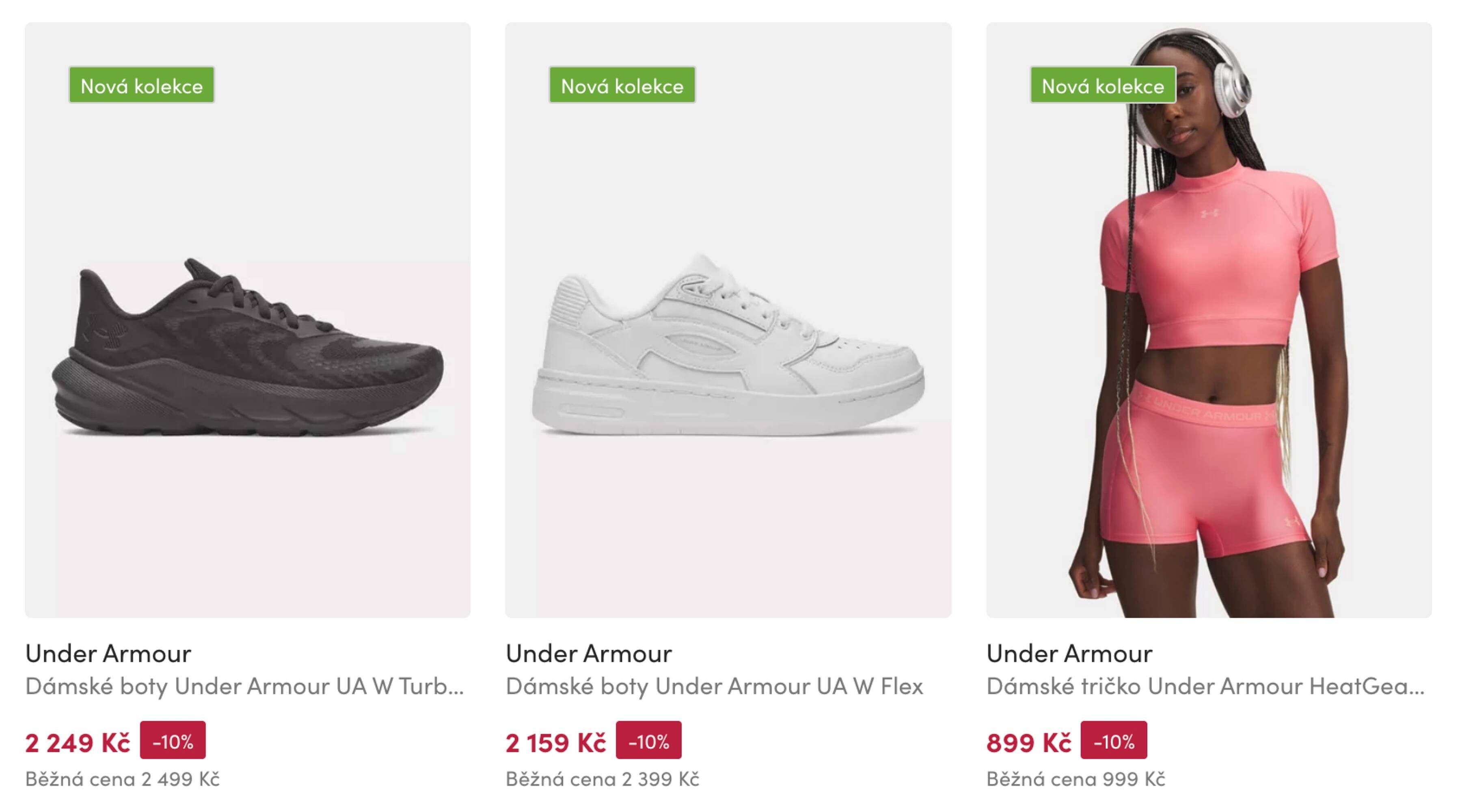The image size is (1462, 812).
Task: Open 'Dámské boty Under Armour UA W Turb...' title
Action: pos(244,687)
